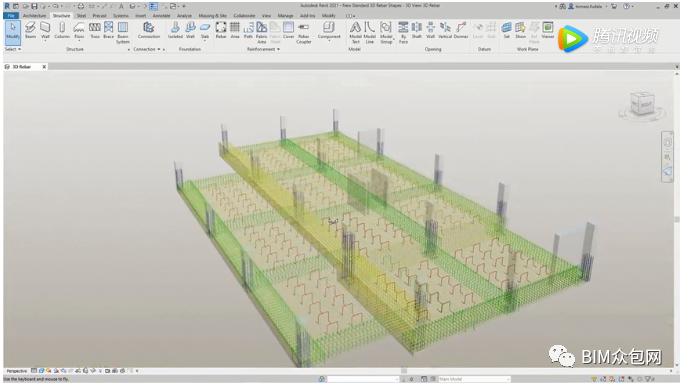
Task: Switch to the Analyze ribbon tab
Action: 184,16
